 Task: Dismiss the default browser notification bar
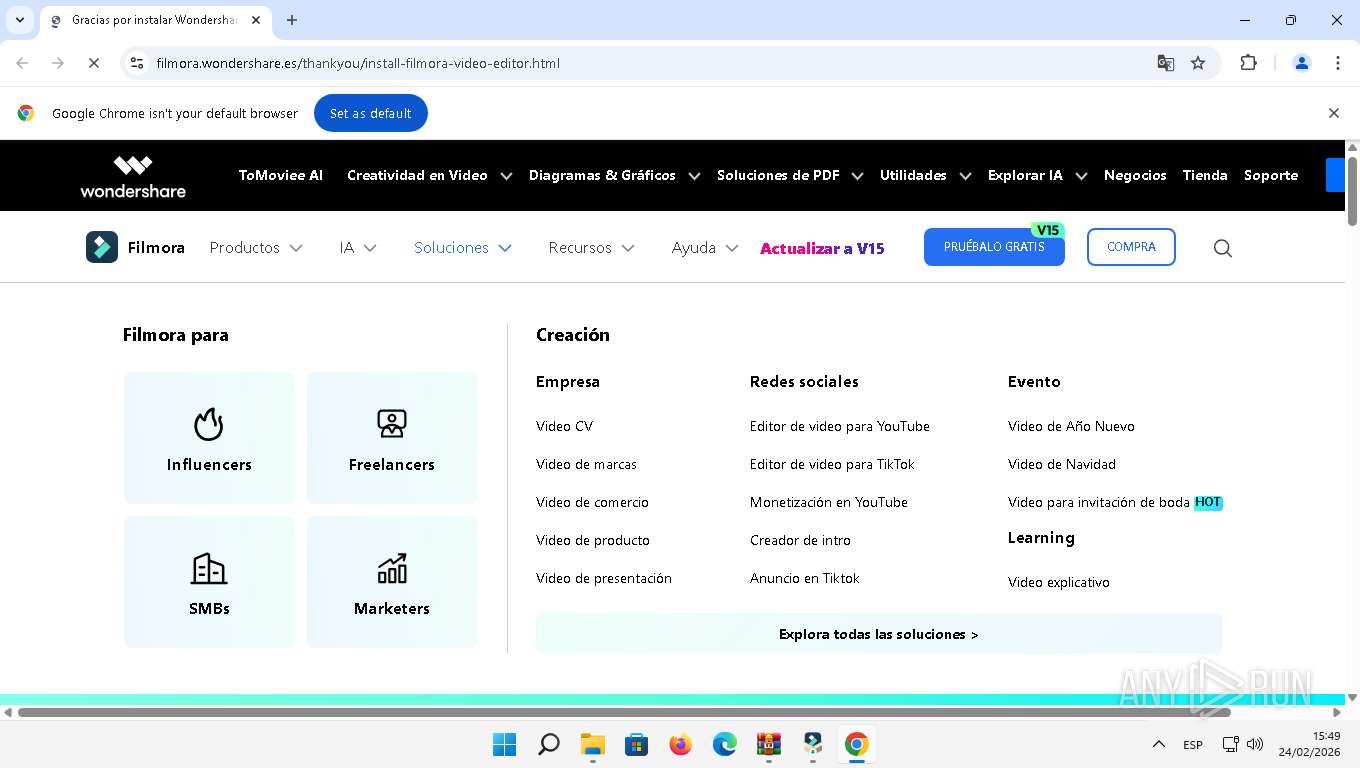point(1333,113)
